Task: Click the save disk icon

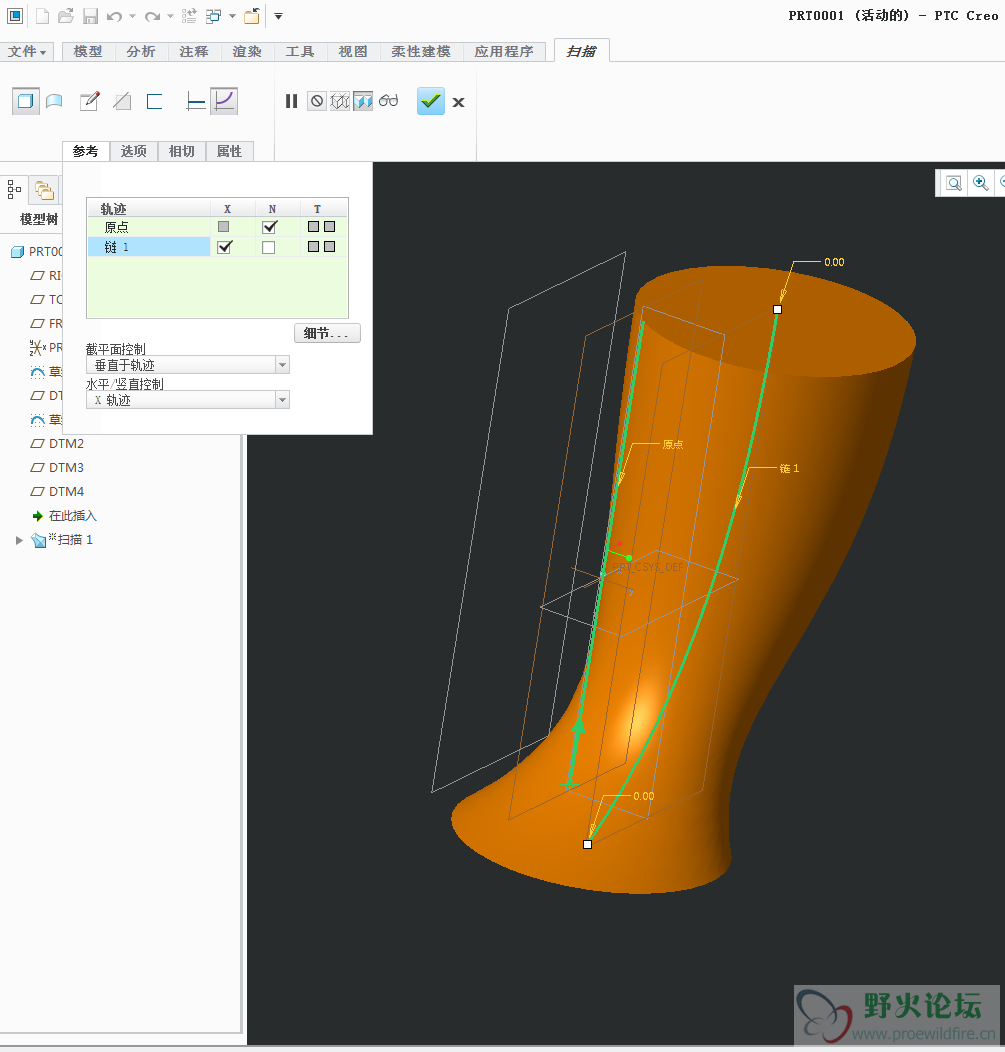Action: [90, 16]
